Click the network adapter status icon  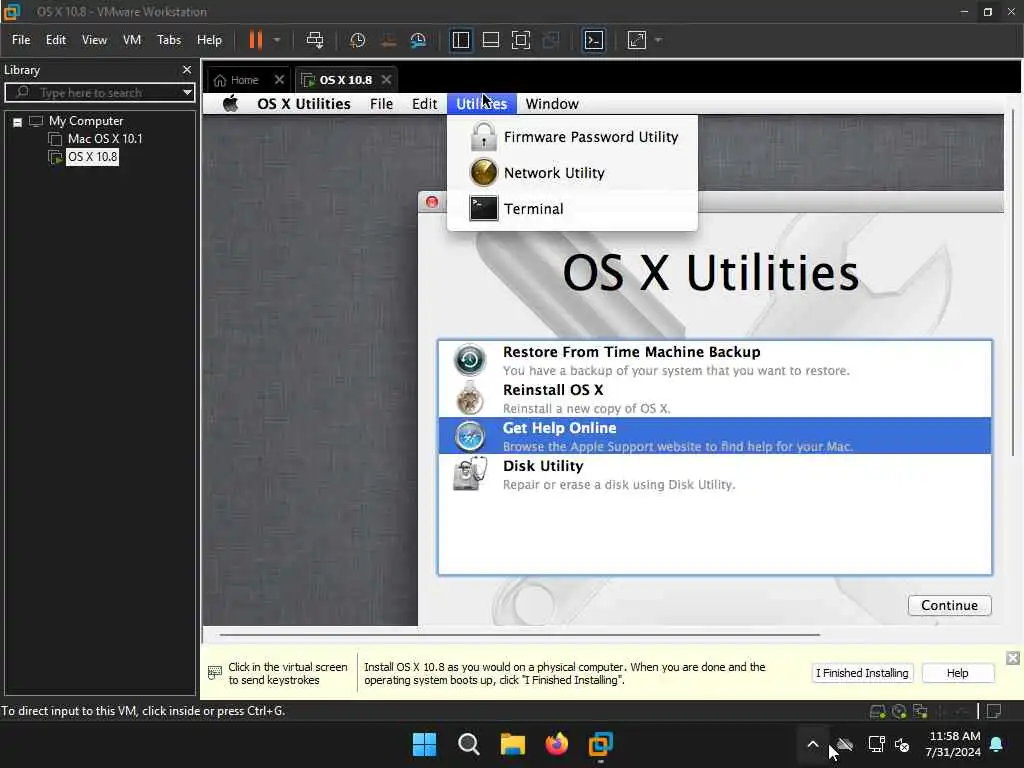pos(920,711)
